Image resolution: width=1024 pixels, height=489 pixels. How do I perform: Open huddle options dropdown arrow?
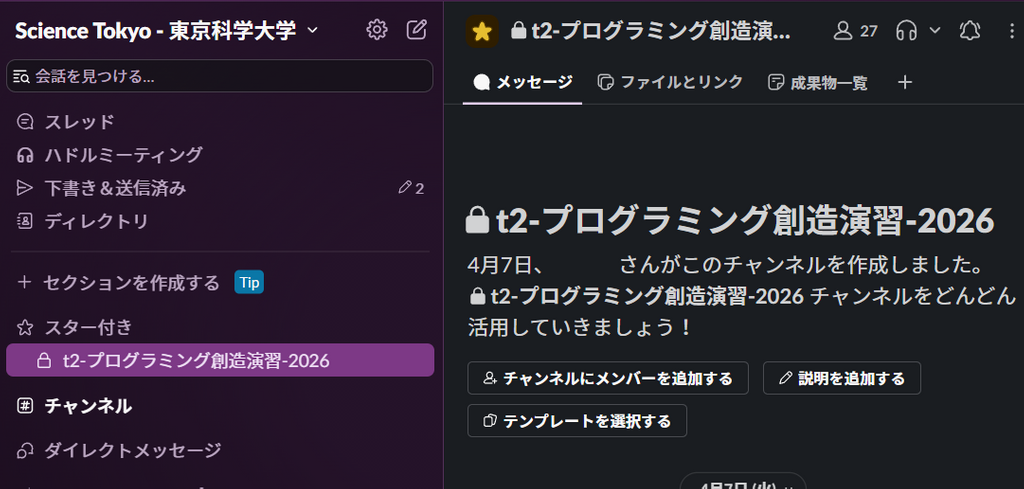(x=935, y=30)
